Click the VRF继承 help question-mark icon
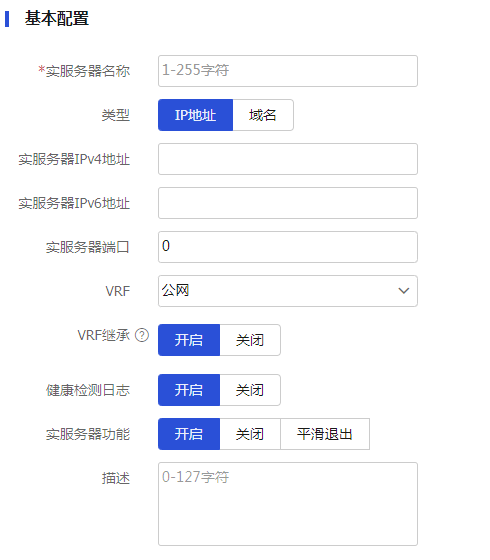This screenshot has width=490, height=560. coord(142,335)
